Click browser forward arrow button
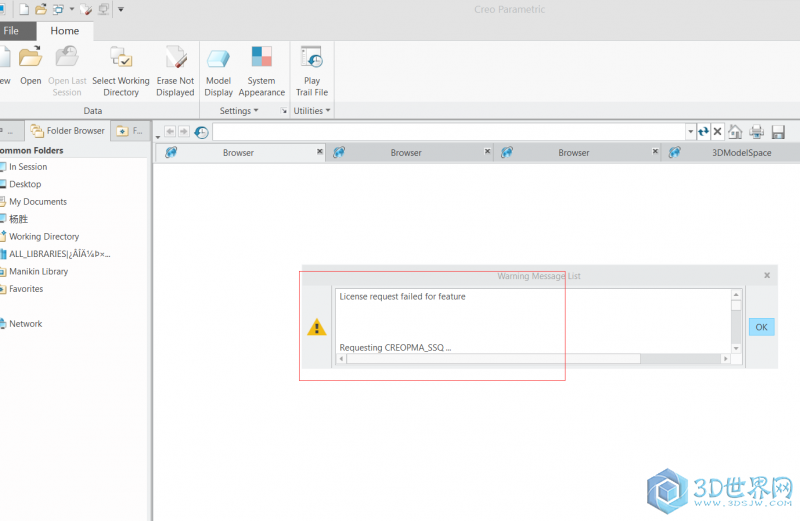This screenshot has height=521, width=800. pyautogui.click(x=184, y=132)
